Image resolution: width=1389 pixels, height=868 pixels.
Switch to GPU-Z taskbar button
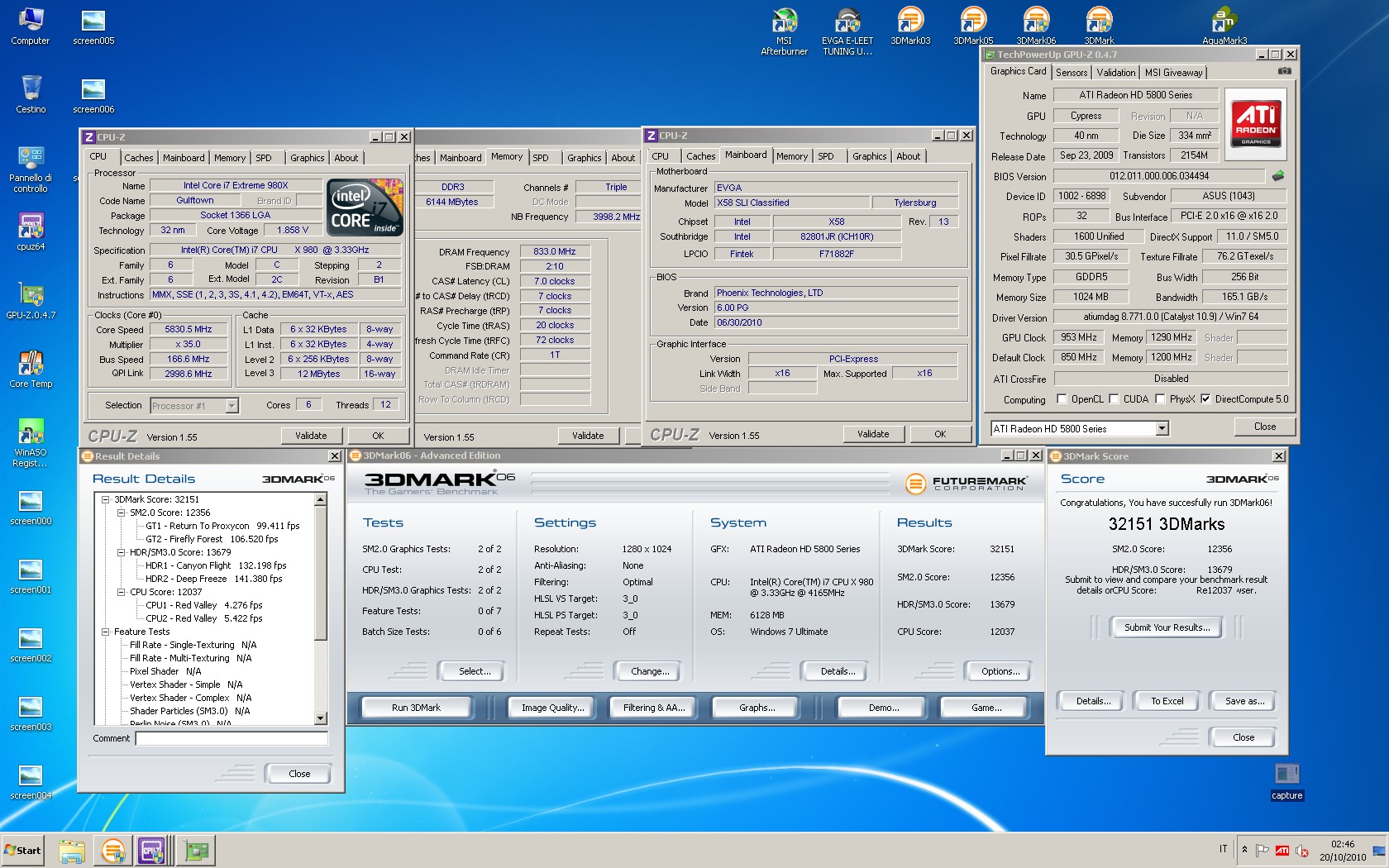197,851
